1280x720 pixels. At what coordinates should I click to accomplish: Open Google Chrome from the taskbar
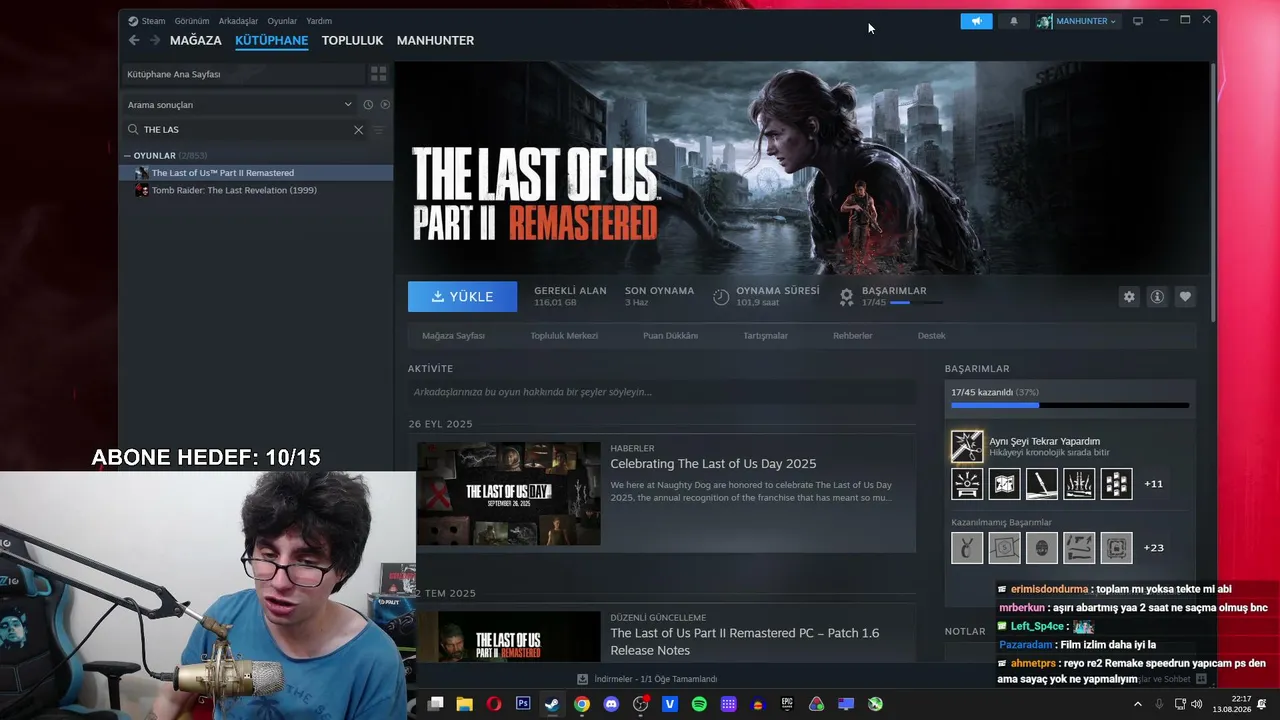pos(582,704)
